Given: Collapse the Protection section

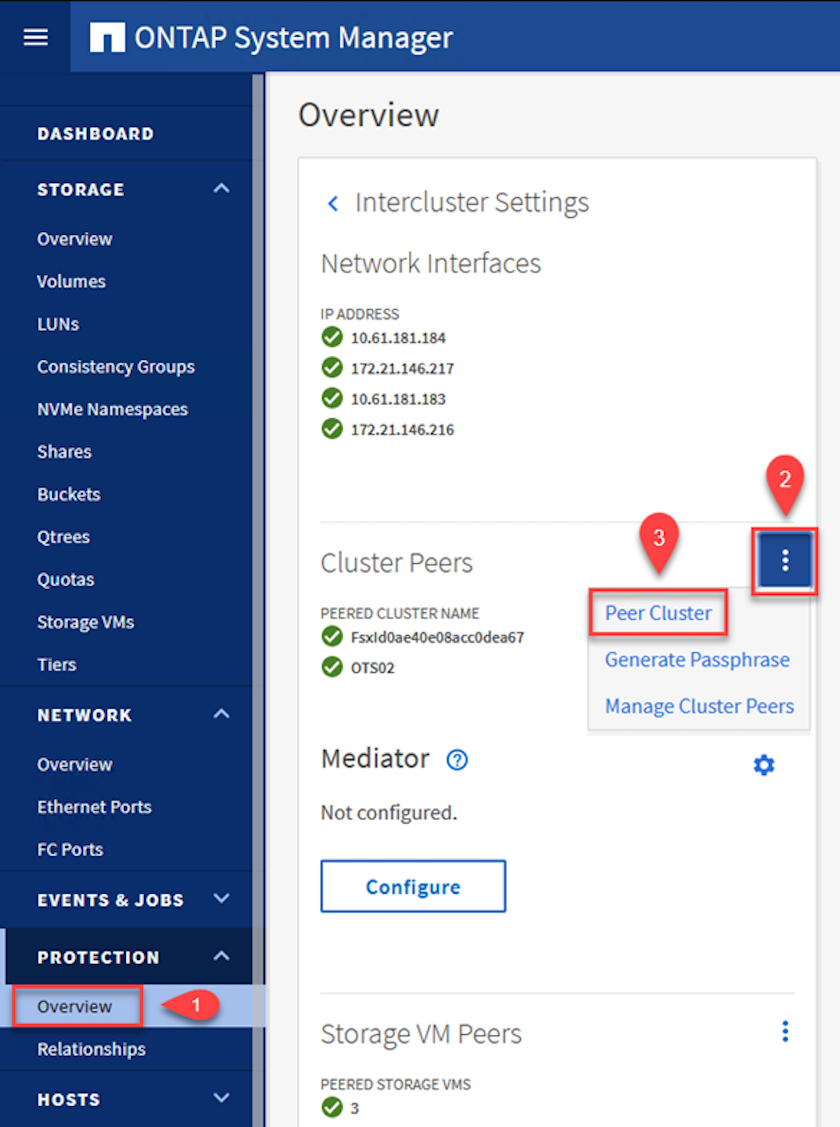Looking at the screenshot, I should [221, 957].
